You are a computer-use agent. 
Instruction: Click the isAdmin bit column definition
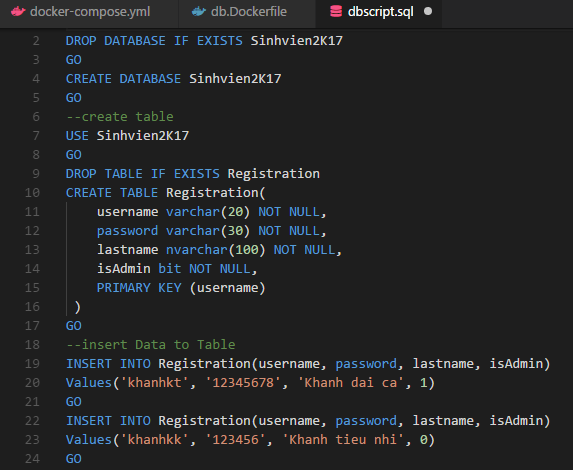click(177, 269)
